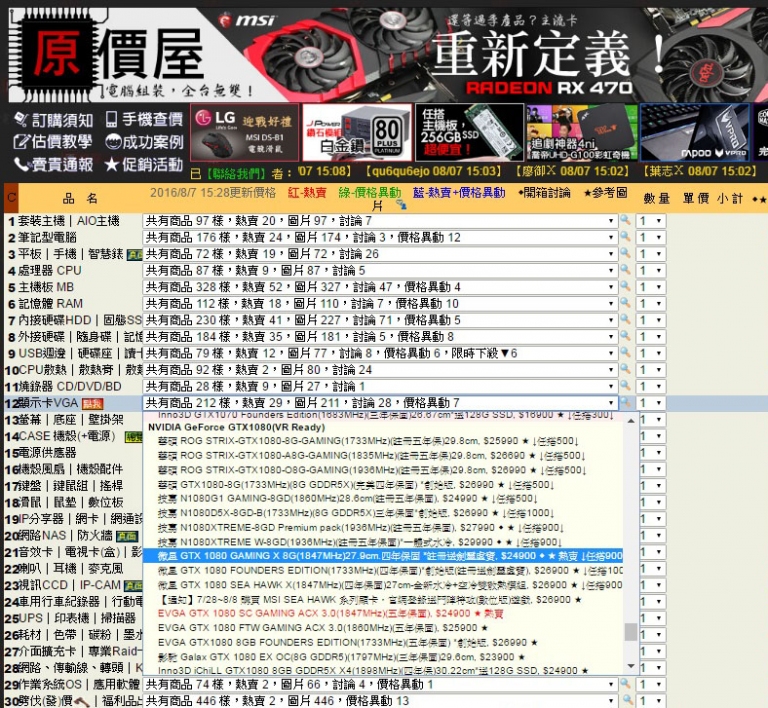Click the 原價屋 site logo
768x708 pixels.
108,55
